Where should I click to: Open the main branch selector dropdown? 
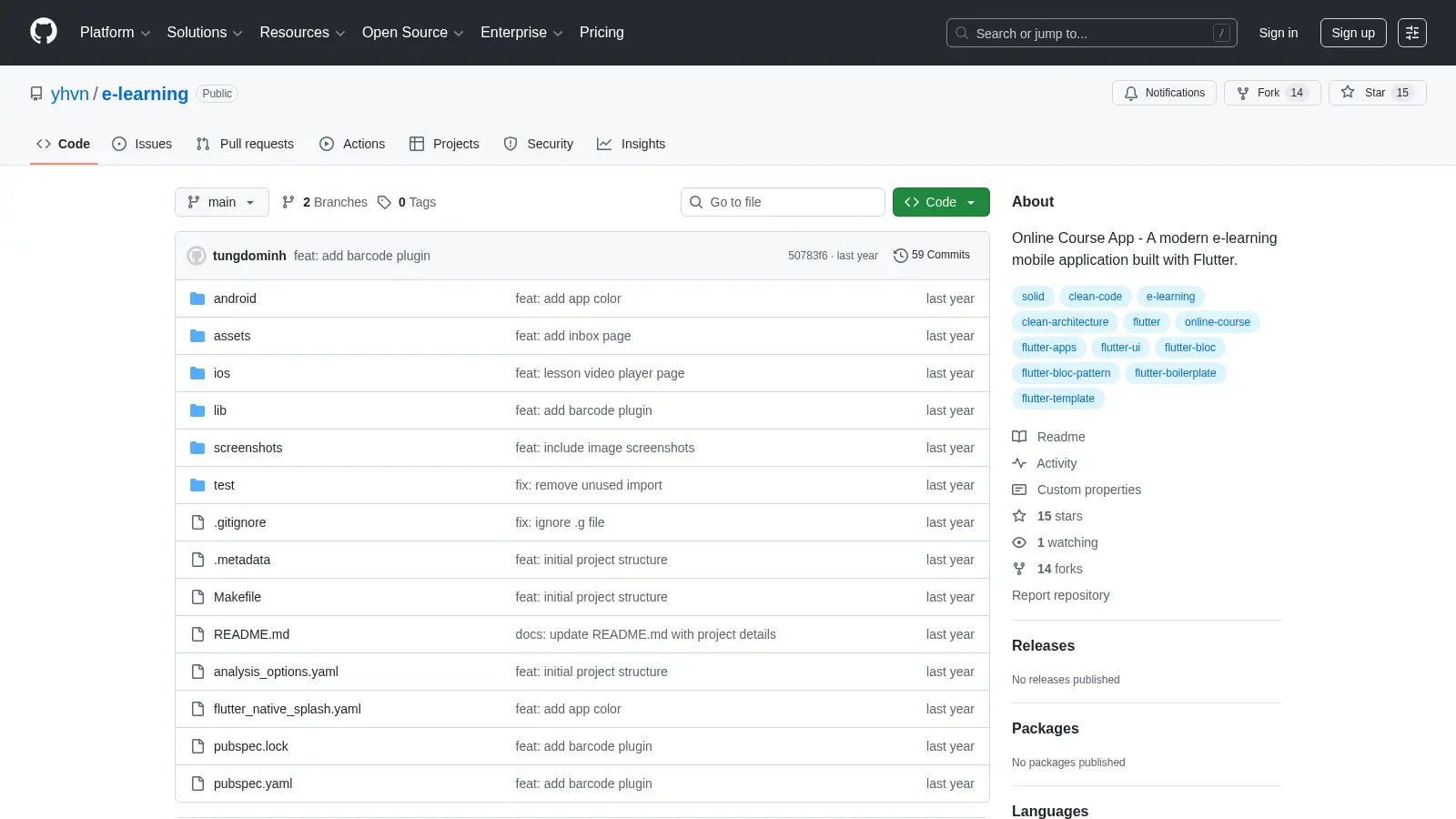[x=222, y=202]
